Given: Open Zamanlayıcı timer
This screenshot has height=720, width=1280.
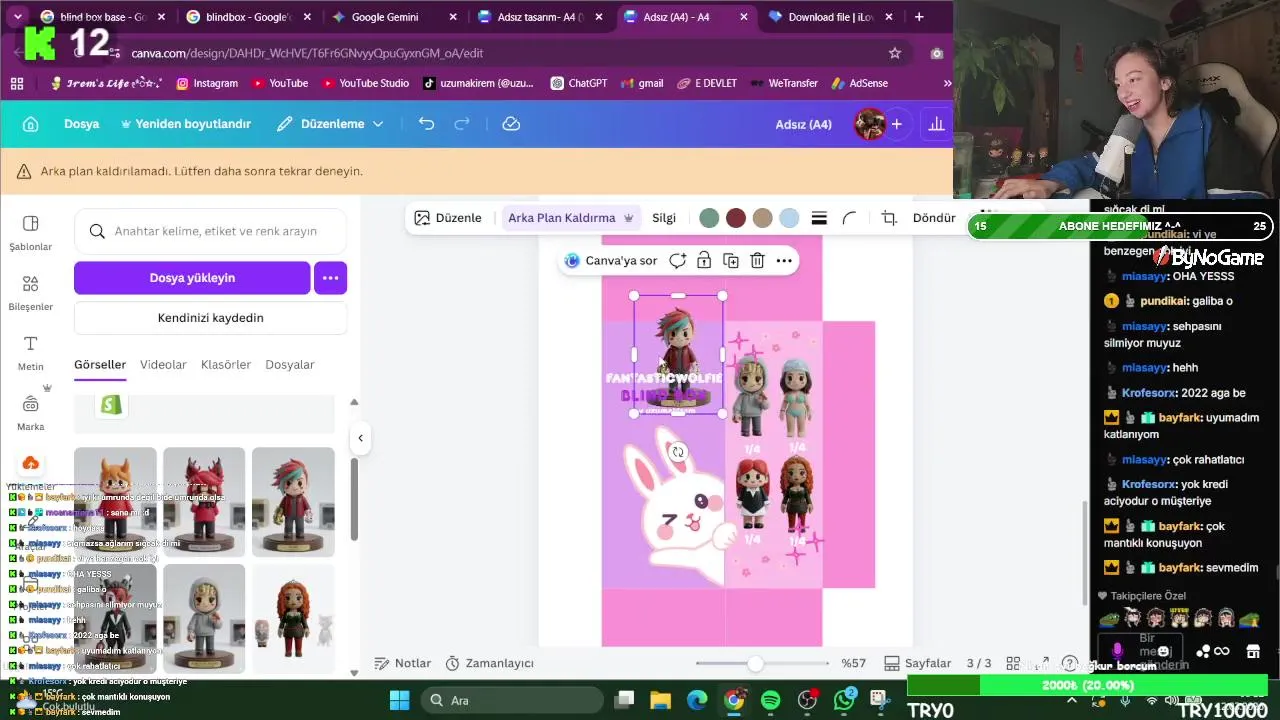Looking at the screenshot, I should point(489,663).
